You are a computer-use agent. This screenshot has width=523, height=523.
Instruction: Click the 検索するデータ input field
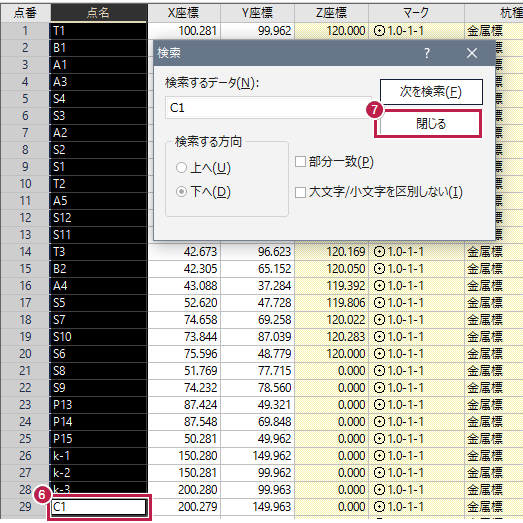tap(268, 108)
